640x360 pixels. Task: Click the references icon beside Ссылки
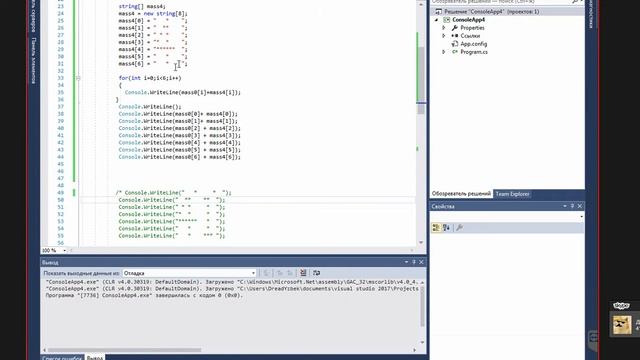(x=455, y=36)
